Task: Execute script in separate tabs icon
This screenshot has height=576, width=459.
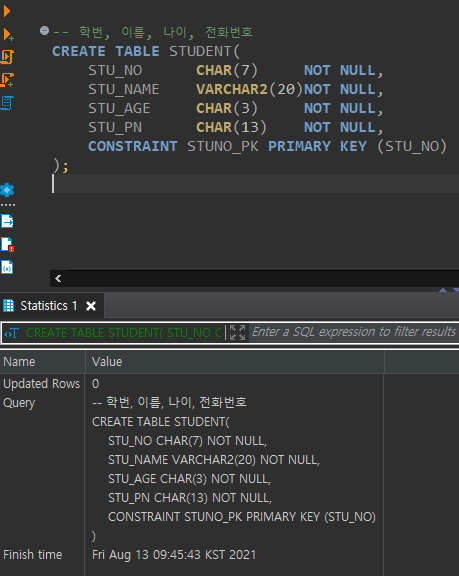Action: coord(7,80)
